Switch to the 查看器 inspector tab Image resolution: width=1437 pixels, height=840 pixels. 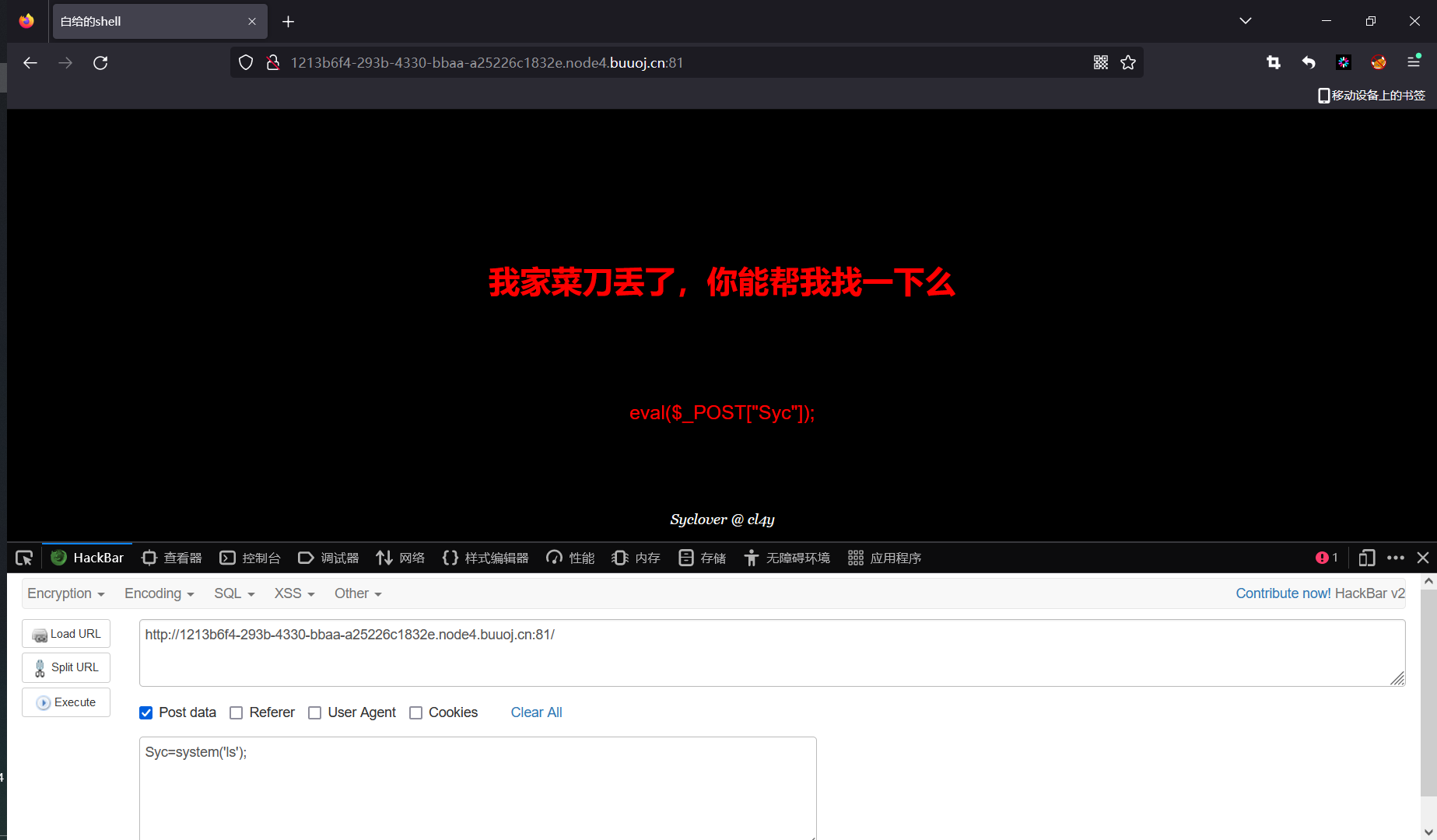point(171,558)
